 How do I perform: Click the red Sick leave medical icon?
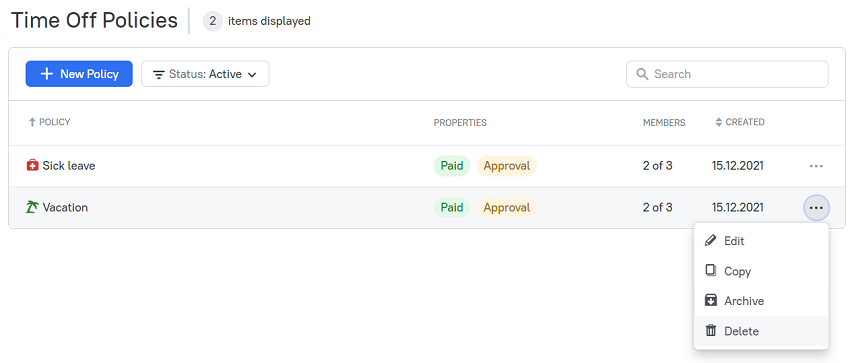point(32,165)
